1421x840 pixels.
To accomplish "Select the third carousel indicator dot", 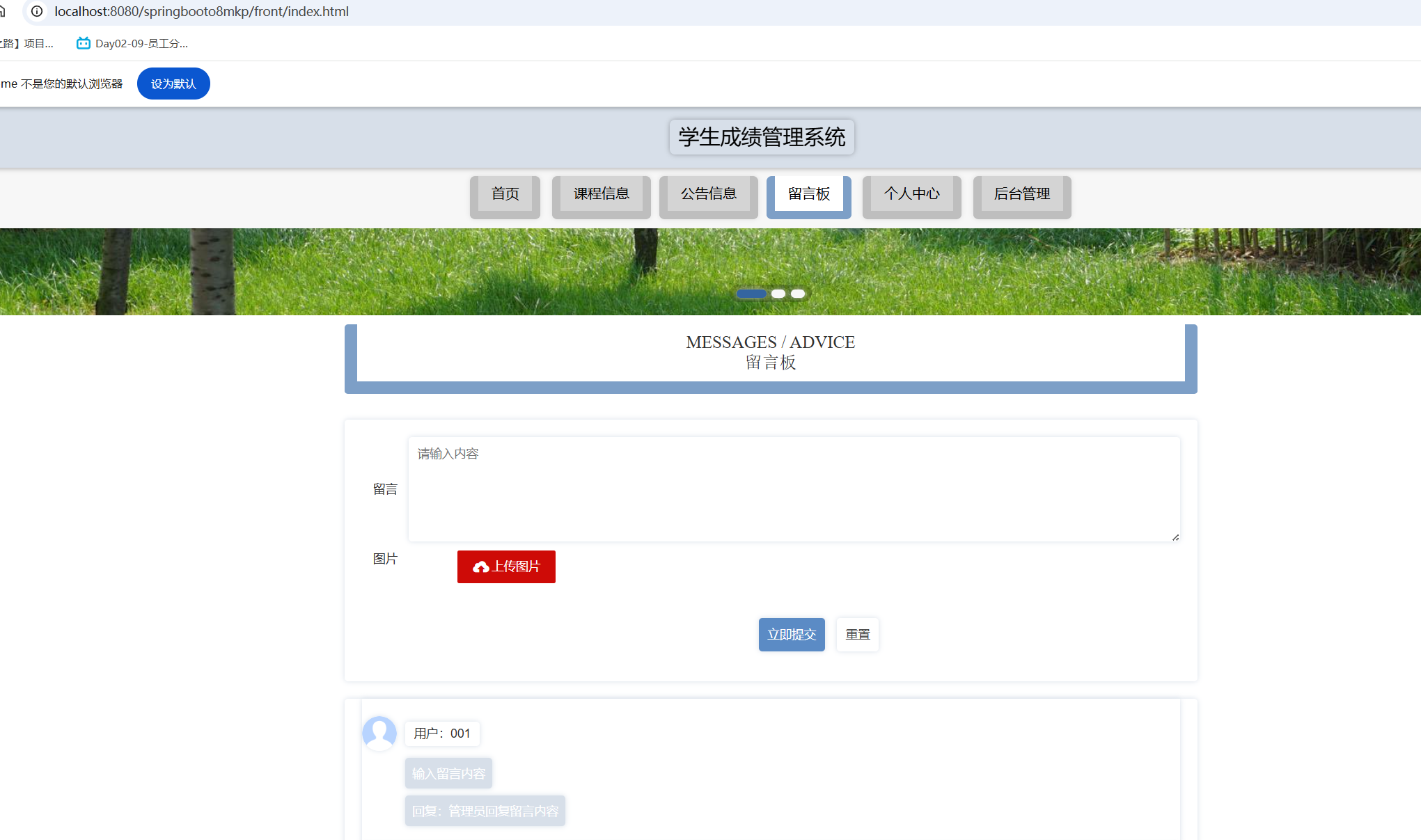I will click(x=798, y=294).
